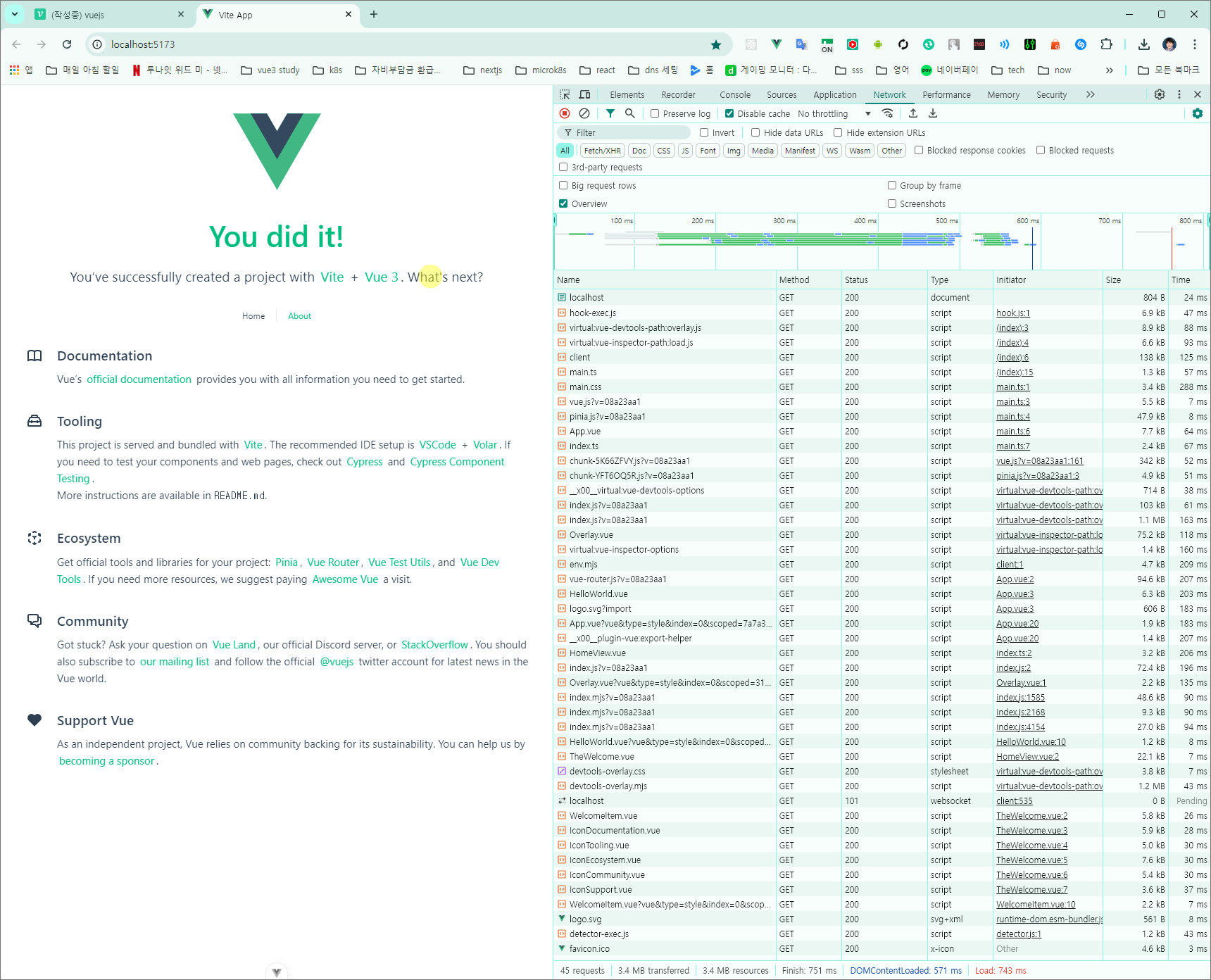Open Network settings gear icon
Viewport: 1211px width, 980px height.
tap(1198, 113)
